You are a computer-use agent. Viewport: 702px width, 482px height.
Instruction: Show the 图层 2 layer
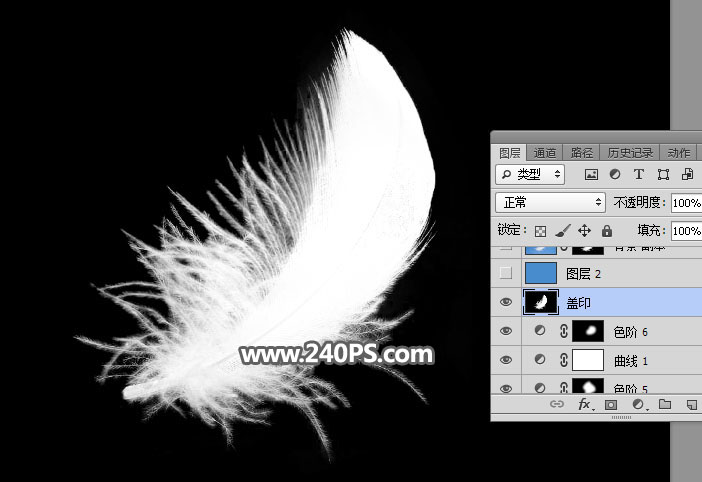coord(506,273)
